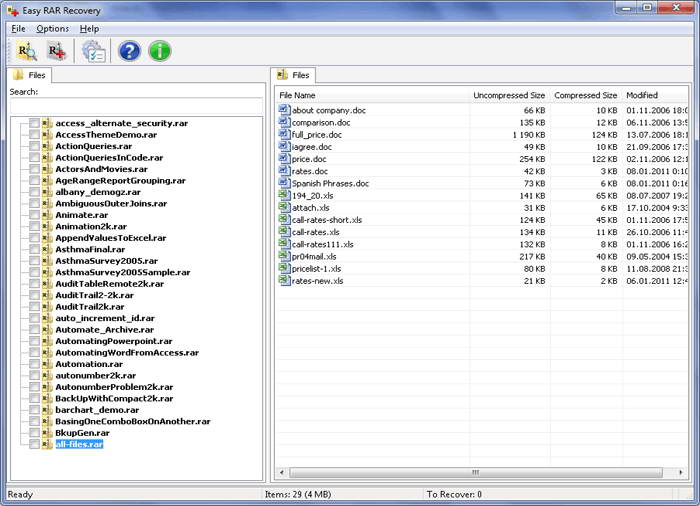Select BackUpWithCompact2k.rar in the tree
This screenshot has width=700, height=506.
click(x=114, y=398)
